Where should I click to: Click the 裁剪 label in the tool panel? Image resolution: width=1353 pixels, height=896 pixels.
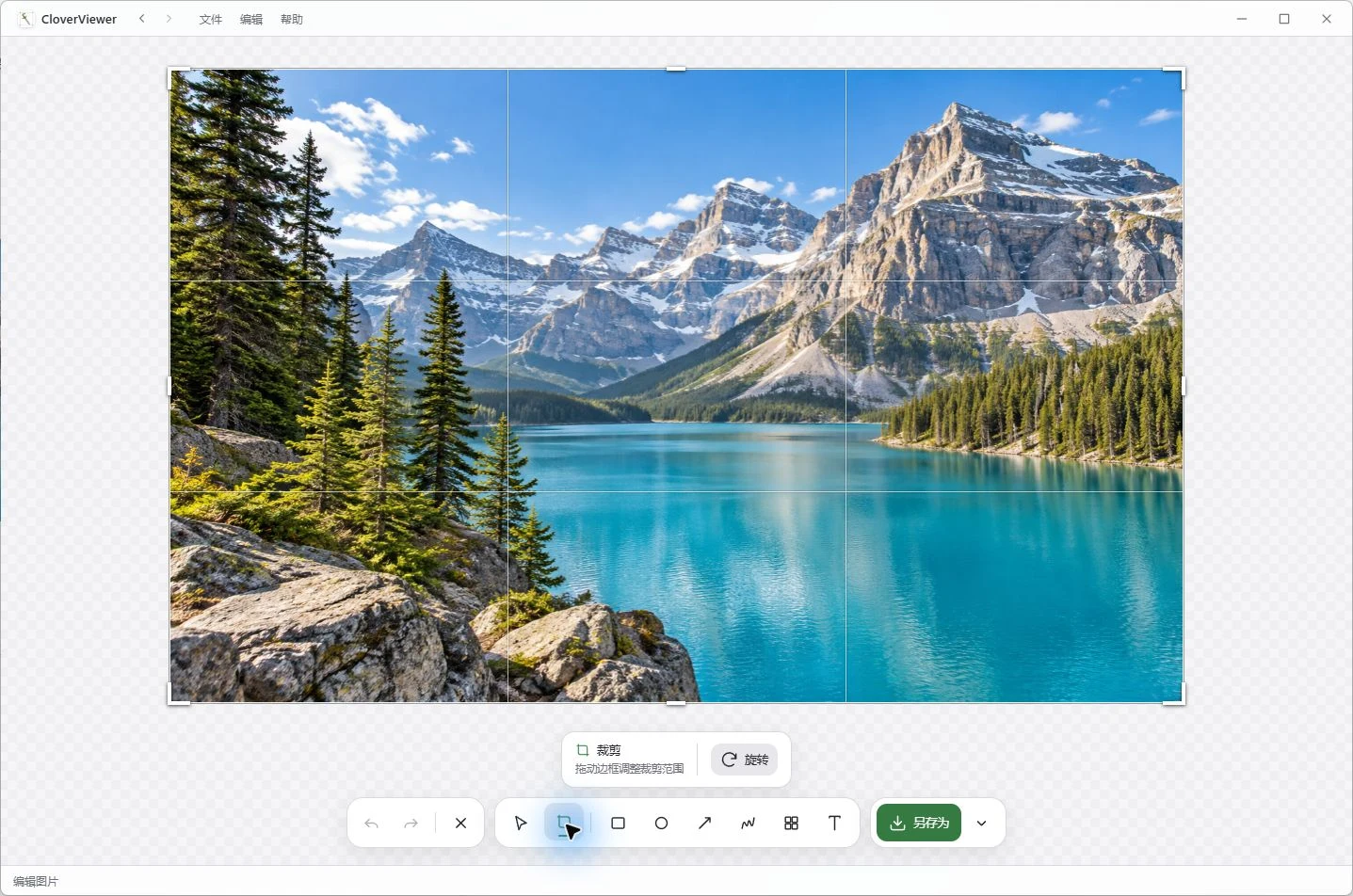tap(608, 750)
